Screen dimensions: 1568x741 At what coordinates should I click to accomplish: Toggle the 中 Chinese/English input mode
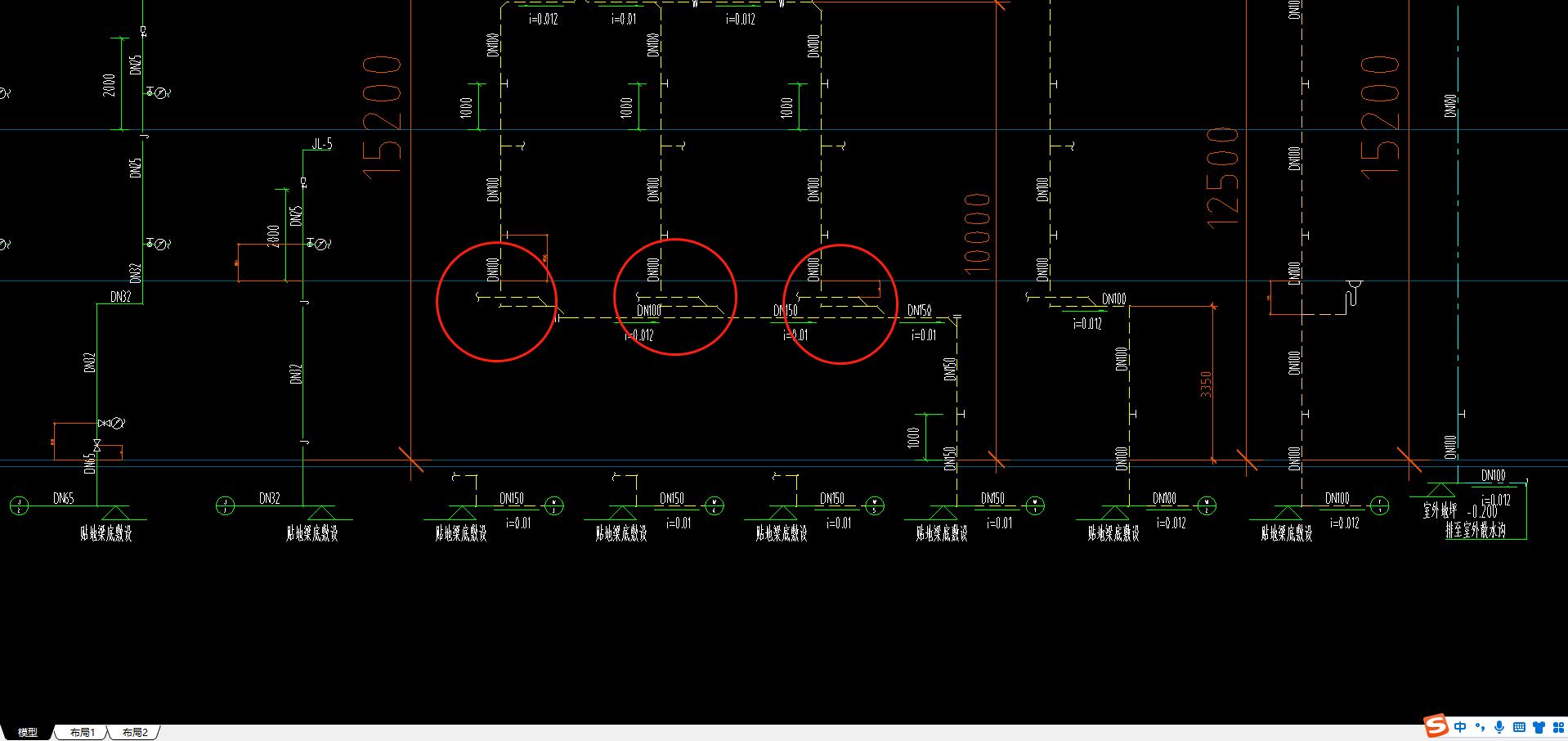point(1460,727)
